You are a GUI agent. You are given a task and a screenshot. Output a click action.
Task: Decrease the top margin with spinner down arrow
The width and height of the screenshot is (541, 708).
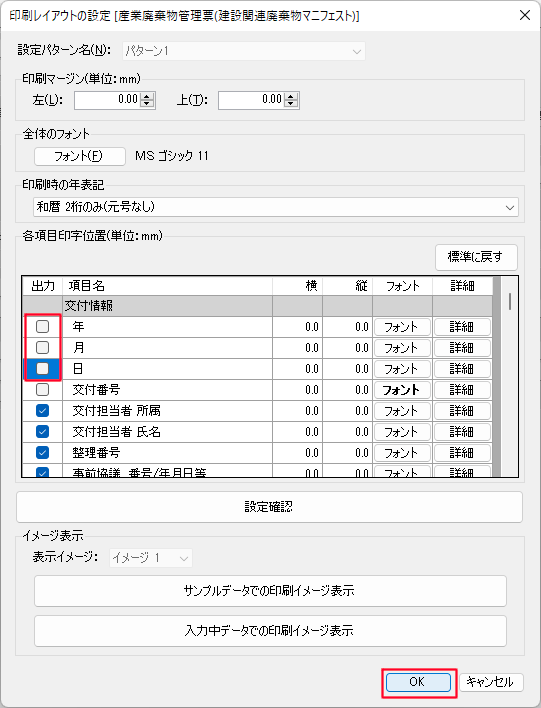click(x=291, y=104)
